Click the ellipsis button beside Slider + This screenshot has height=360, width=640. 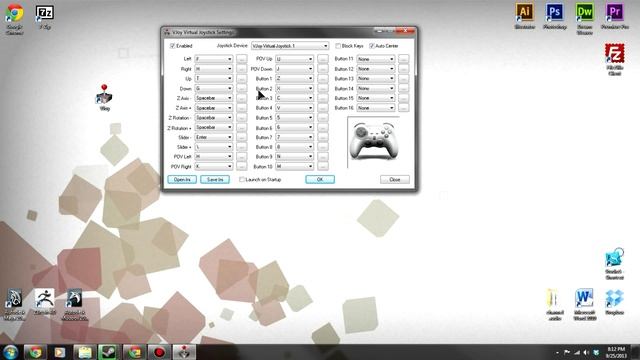pos(242,147)
